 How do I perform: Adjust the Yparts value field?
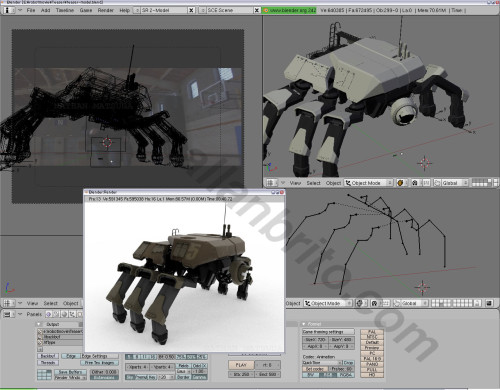(x=161, y=367)
